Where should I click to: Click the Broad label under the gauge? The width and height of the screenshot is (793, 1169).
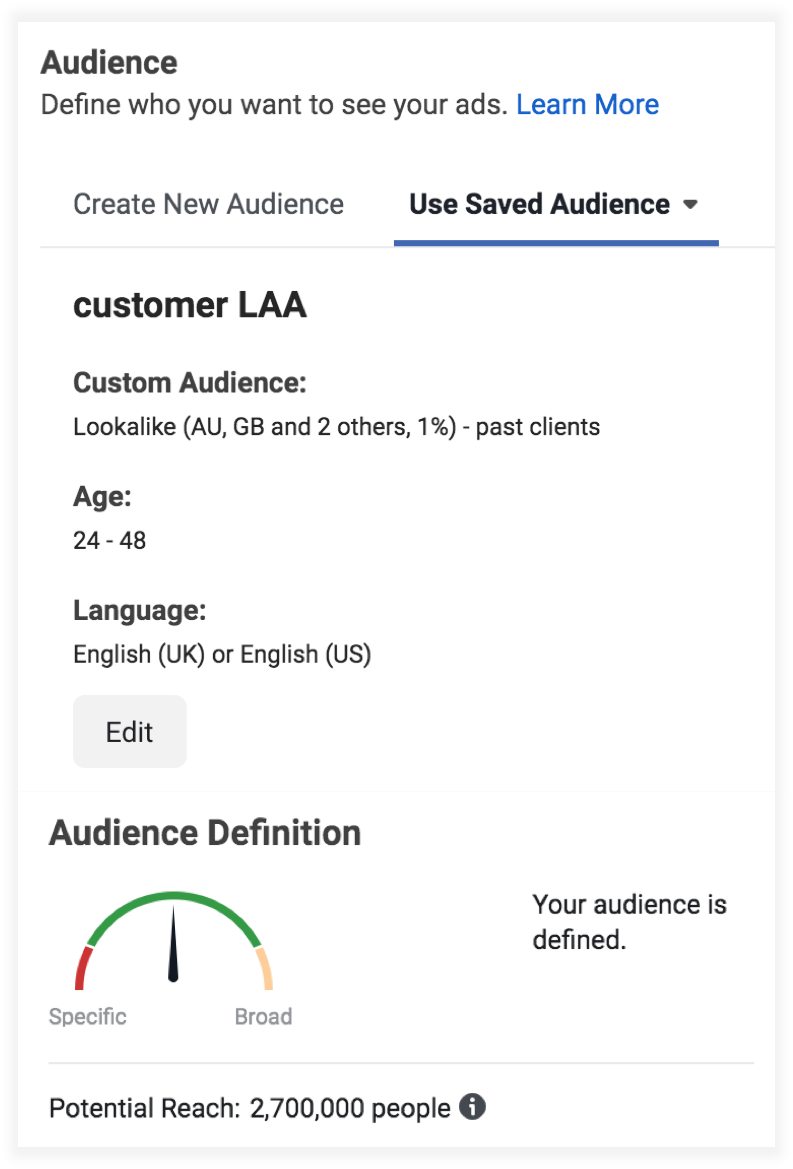(263, 1017)
